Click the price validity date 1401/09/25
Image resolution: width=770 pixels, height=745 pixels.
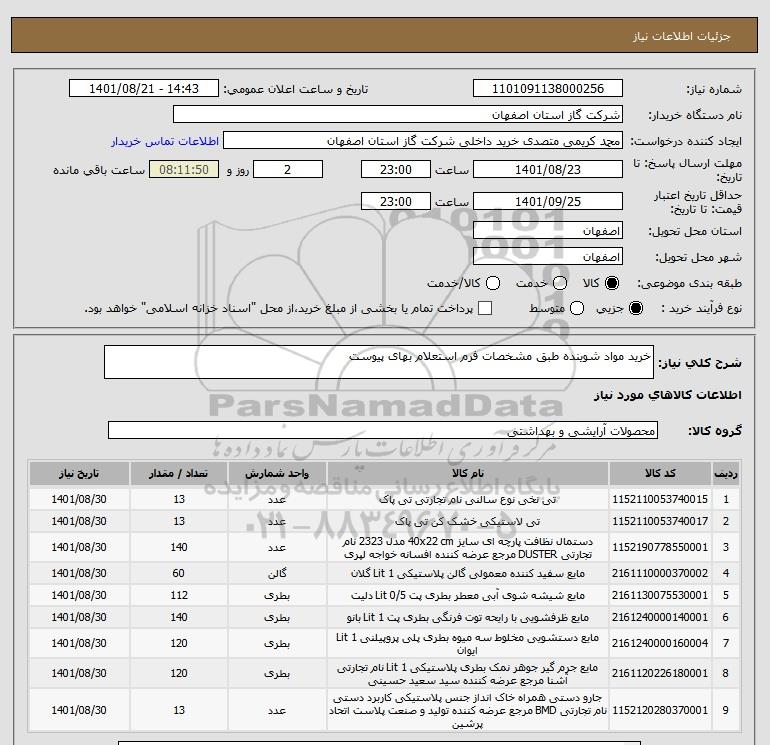click(x=548, y=201)
